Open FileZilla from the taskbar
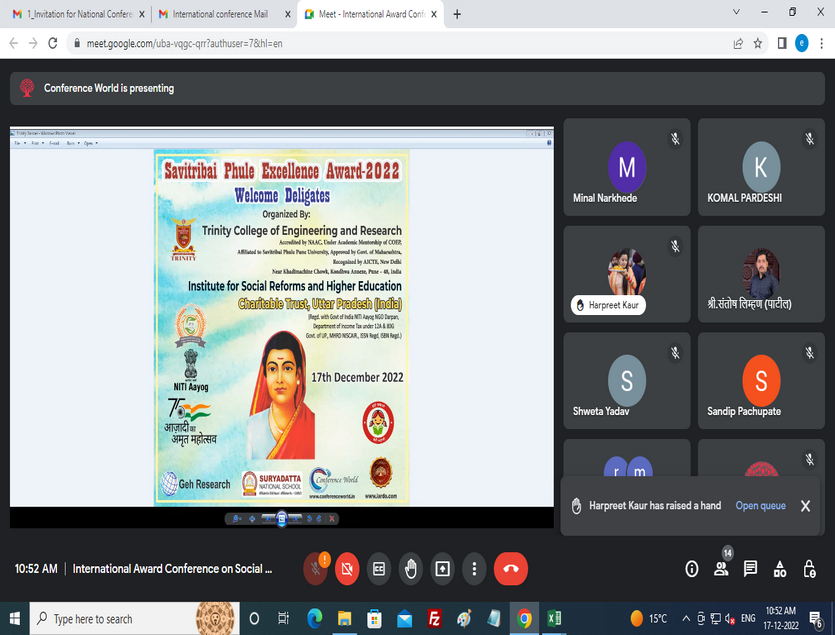The width and height of the screenshot is (835, 635). click(435, 618)
